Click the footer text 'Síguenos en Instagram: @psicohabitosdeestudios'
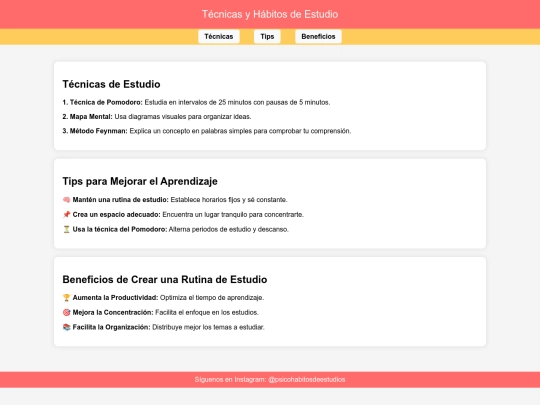 tap(270, 380)
